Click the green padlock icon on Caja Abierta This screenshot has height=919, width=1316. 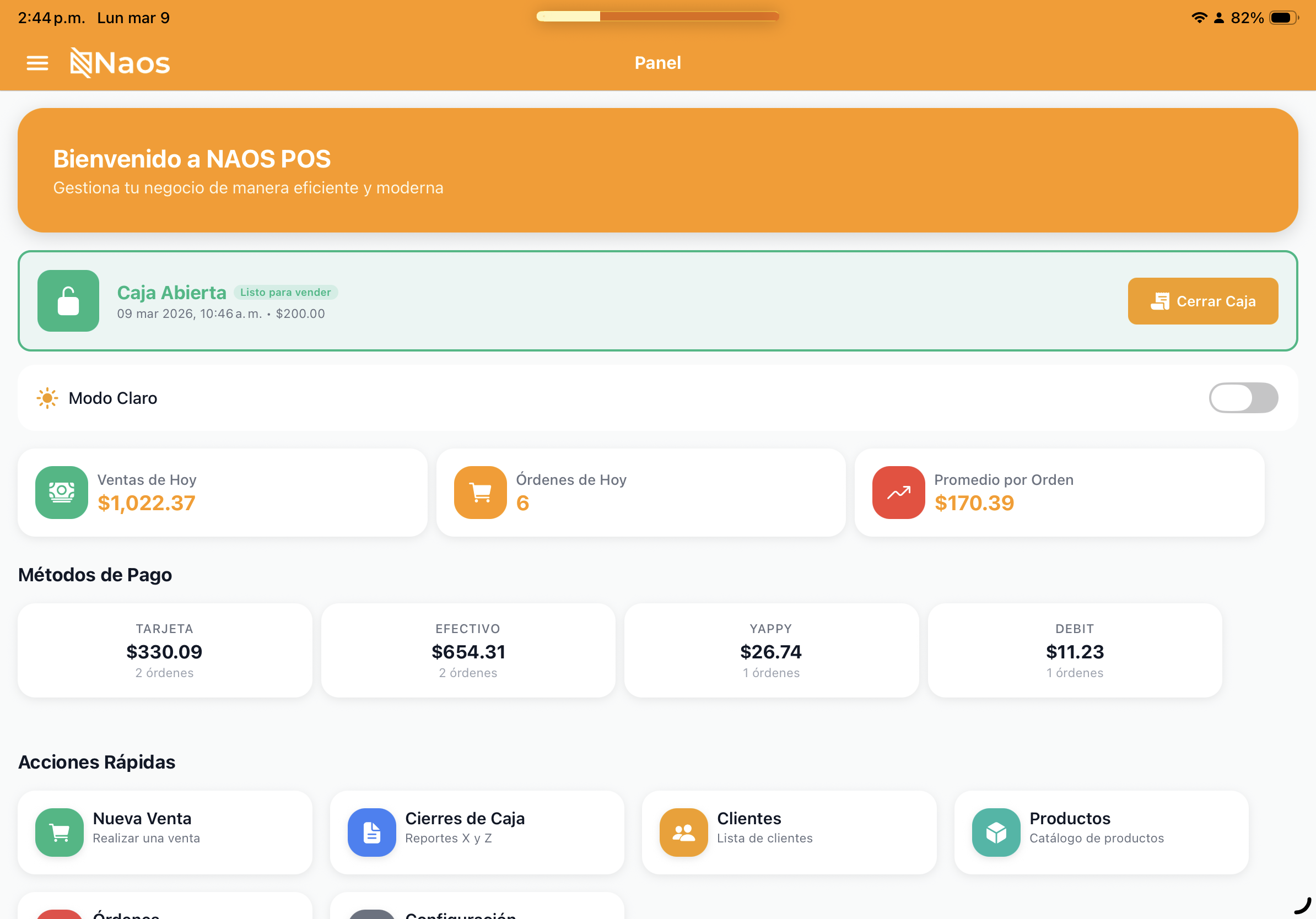click(68, 301)
